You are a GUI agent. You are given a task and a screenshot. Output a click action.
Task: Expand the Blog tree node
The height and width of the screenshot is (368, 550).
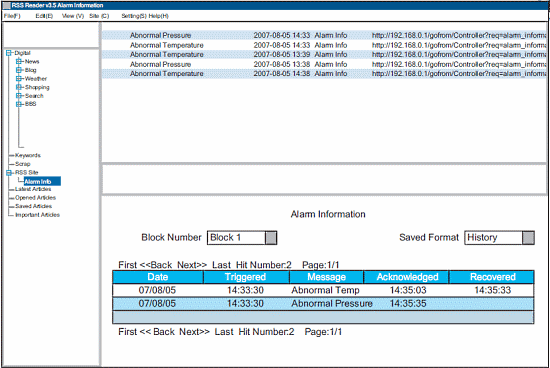pyautogui.click(x=19, y=70)
